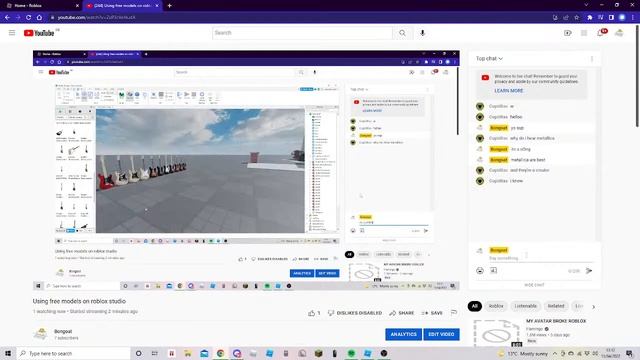Open the File Explorer folder icon in taskbar
Viewport: 640px width, 360px height.
pyautogui.click(x=188, y=353)
